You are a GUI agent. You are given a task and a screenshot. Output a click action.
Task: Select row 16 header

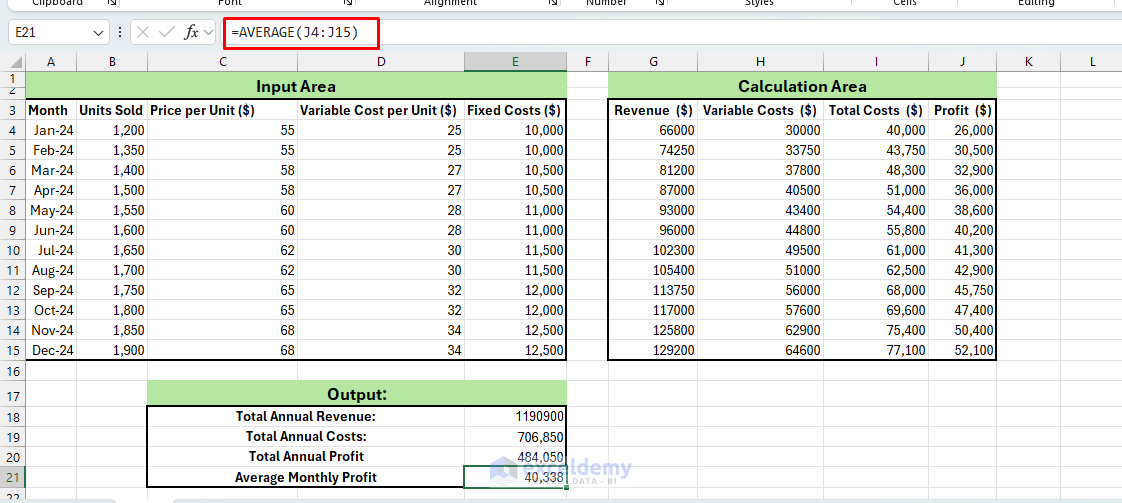pos(13,371)
